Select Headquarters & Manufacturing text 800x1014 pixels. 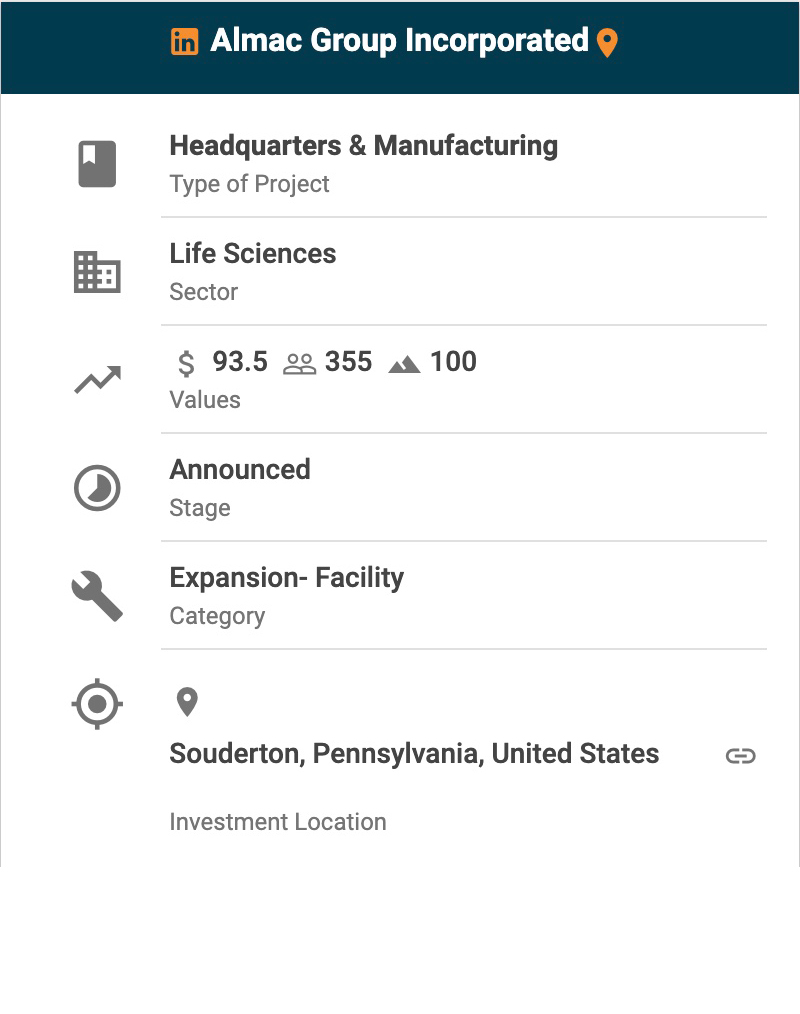coord(364,146)
